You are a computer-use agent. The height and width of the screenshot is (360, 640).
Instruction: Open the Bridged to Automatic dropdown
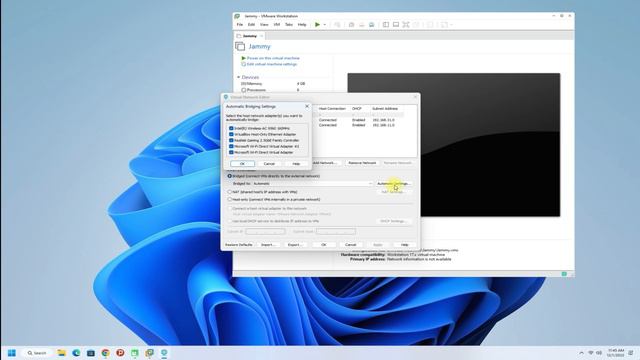(x=312, y=184)
